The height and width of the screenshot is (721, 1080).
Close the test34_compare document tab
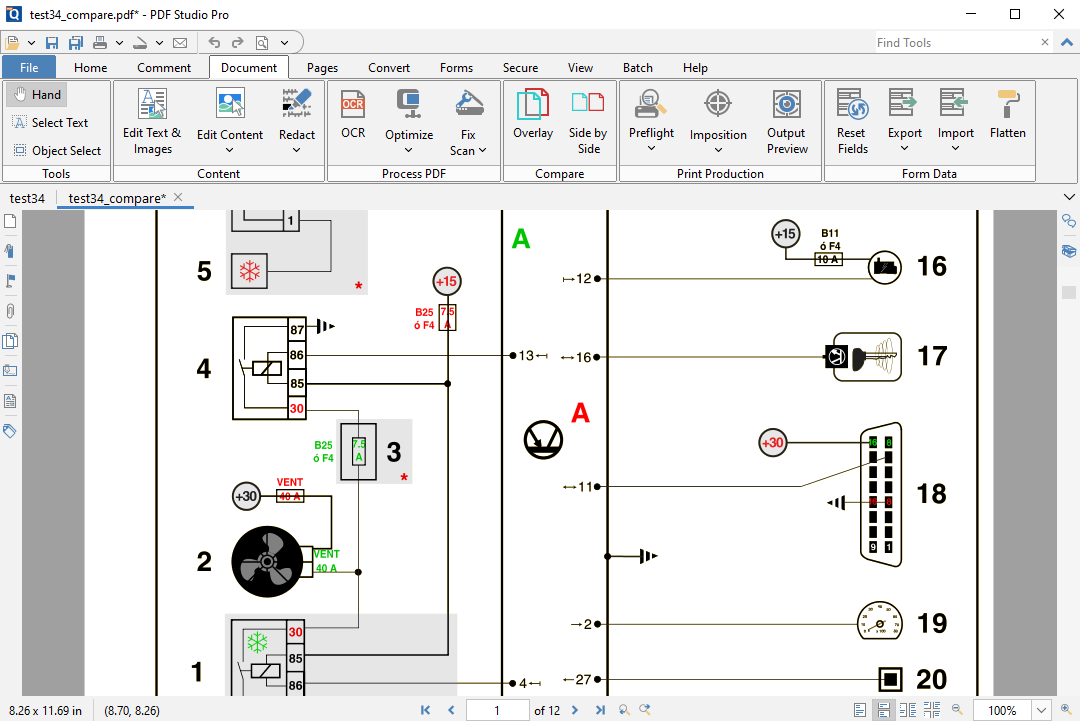[178, 197]
